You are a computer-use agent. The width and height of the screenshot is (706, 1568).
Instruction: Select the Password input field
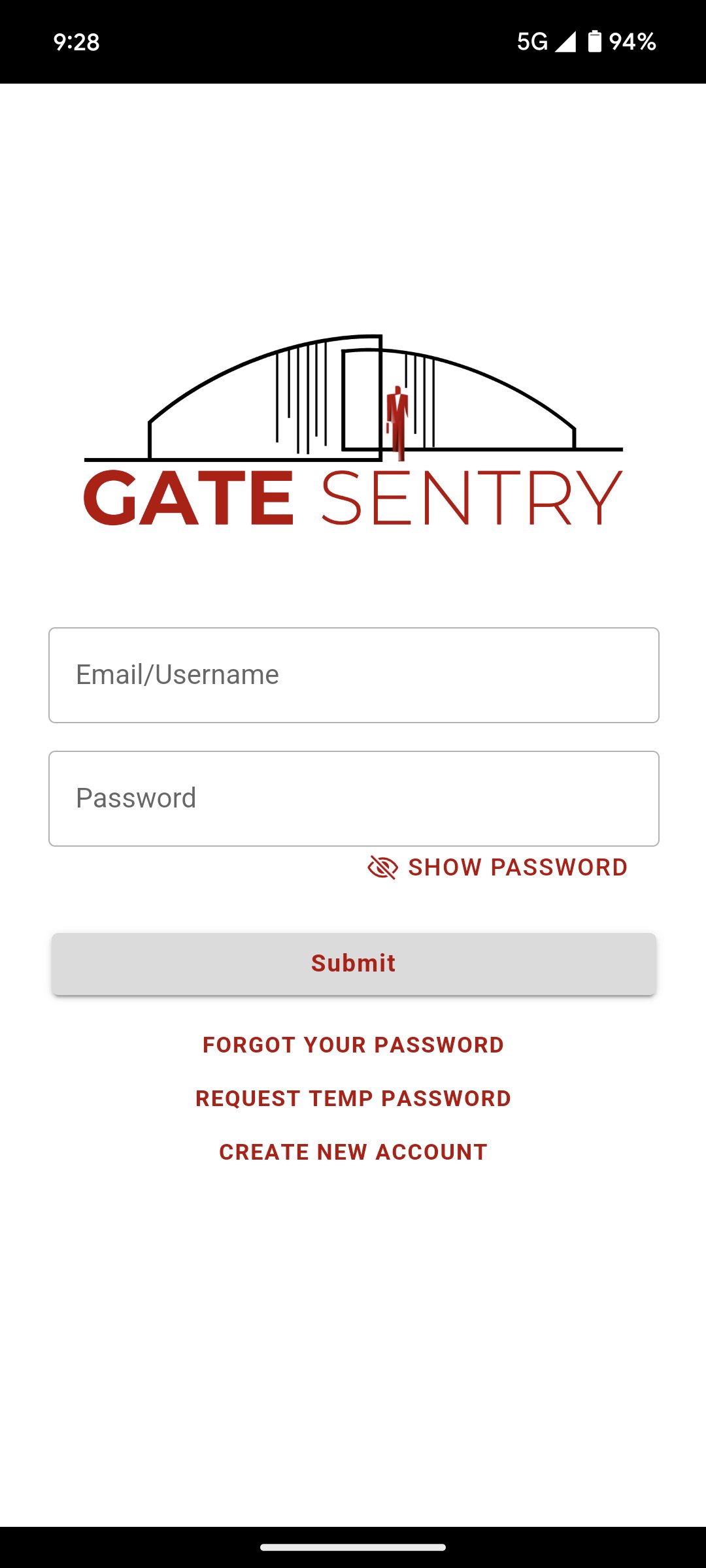(x=354, y=798)
